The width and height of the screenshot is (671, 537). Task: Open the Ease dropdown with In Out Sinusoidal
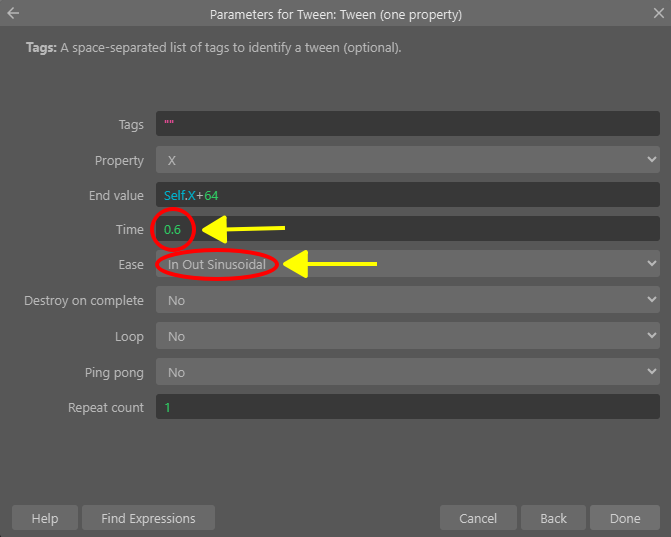tap(407, 264)
